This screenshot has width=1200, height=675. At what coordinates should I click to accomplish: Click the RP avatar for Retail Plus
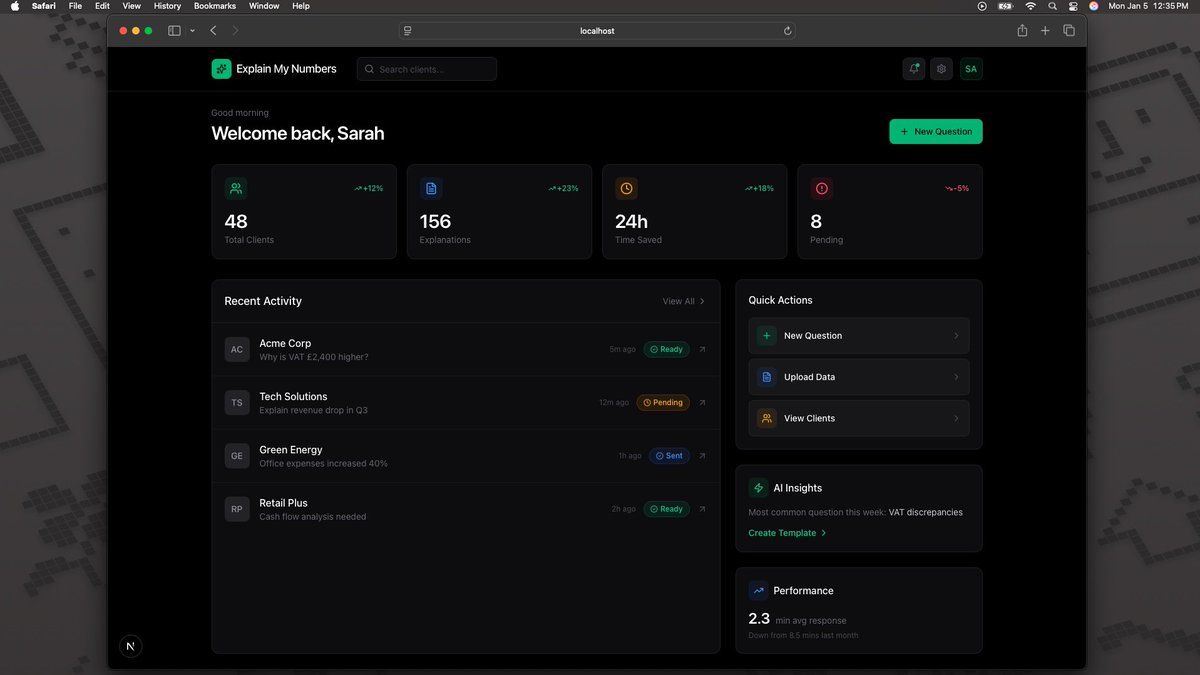237,509
